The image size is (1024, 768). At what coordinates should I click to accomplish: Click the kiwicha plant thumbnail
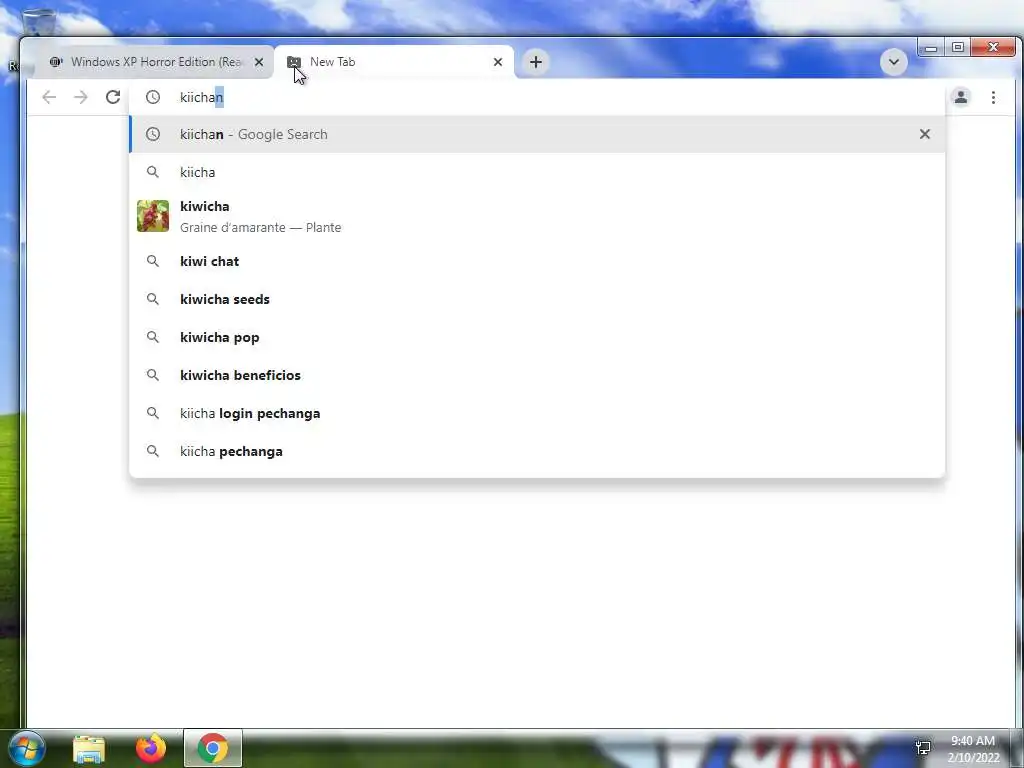(x=153, y=216)
